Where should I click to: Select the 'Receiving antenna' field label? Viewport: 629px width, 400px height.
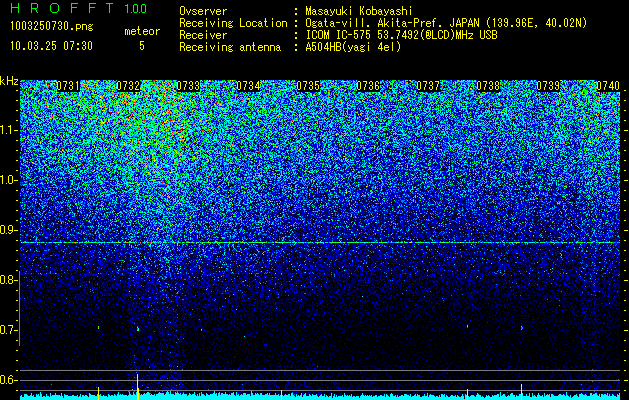point(230,47)
